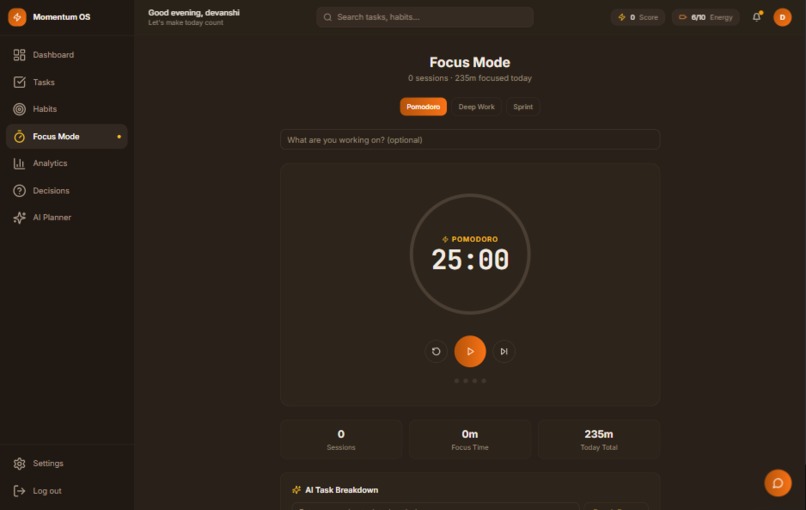Select Focus Mode sidebar item
Screen dimensions: 806x510
(66, 136)
